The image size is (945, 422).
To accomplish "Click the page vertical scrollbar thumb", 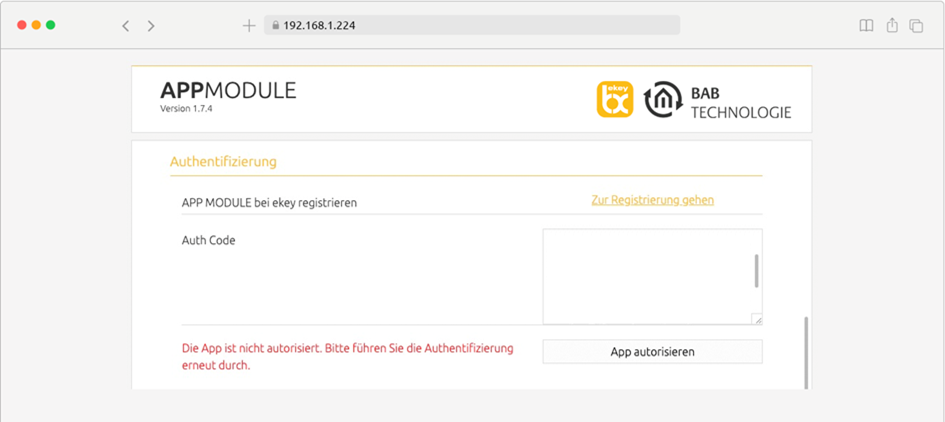I will click(806, 353).
